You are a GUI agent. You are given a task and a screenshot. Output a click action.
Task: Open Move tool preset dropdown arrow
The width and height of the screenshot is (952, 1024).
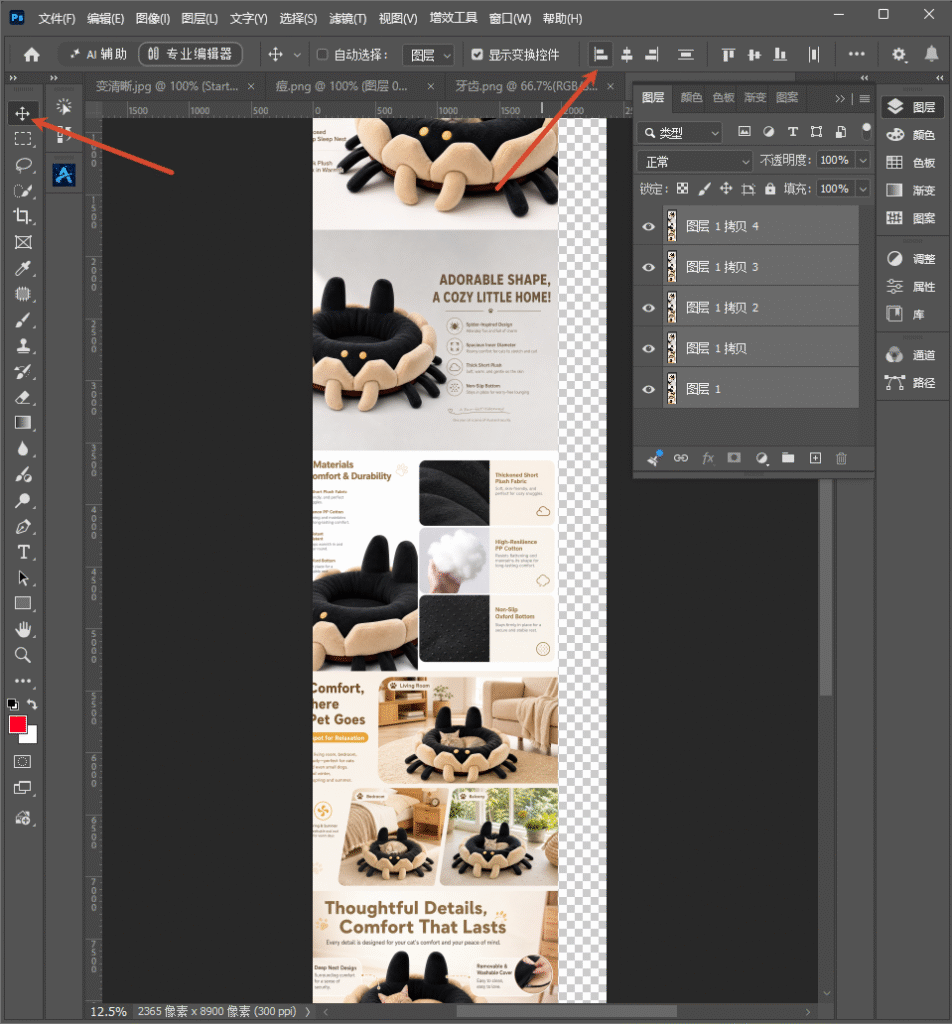pos(297,55)
